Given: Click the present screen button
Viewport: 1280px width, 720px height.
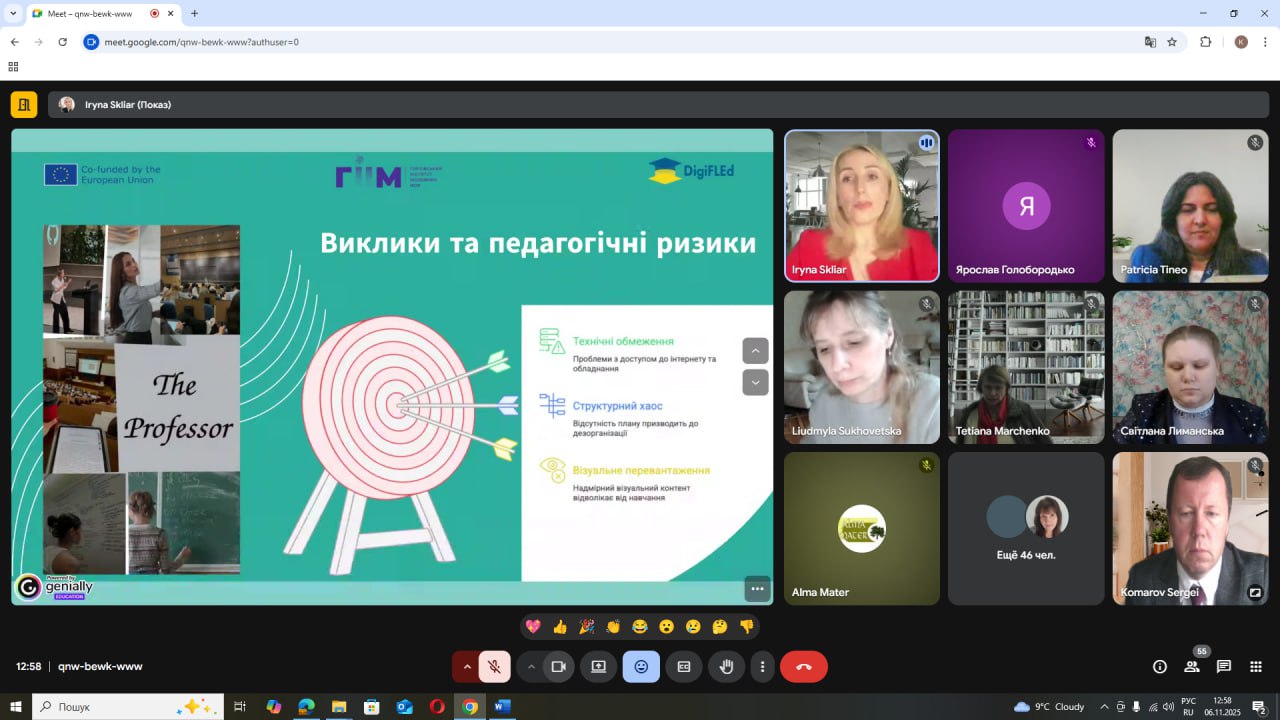Looking at the screenshot, I should [598, 667].
